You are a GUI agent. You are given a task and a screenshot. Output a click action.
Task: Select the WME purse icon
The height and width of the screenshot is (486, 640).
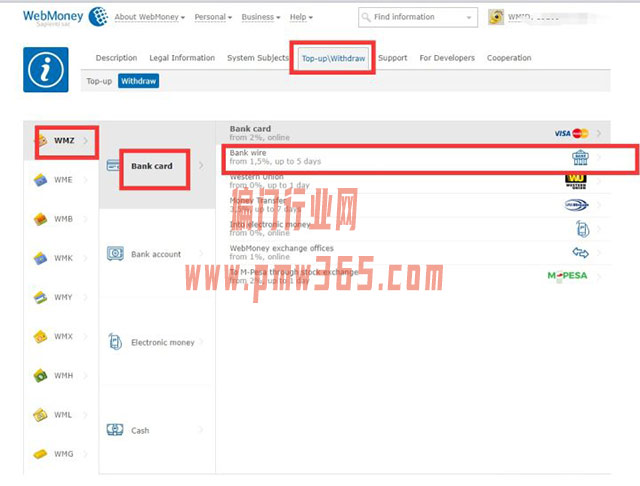(x=40, y=180)
